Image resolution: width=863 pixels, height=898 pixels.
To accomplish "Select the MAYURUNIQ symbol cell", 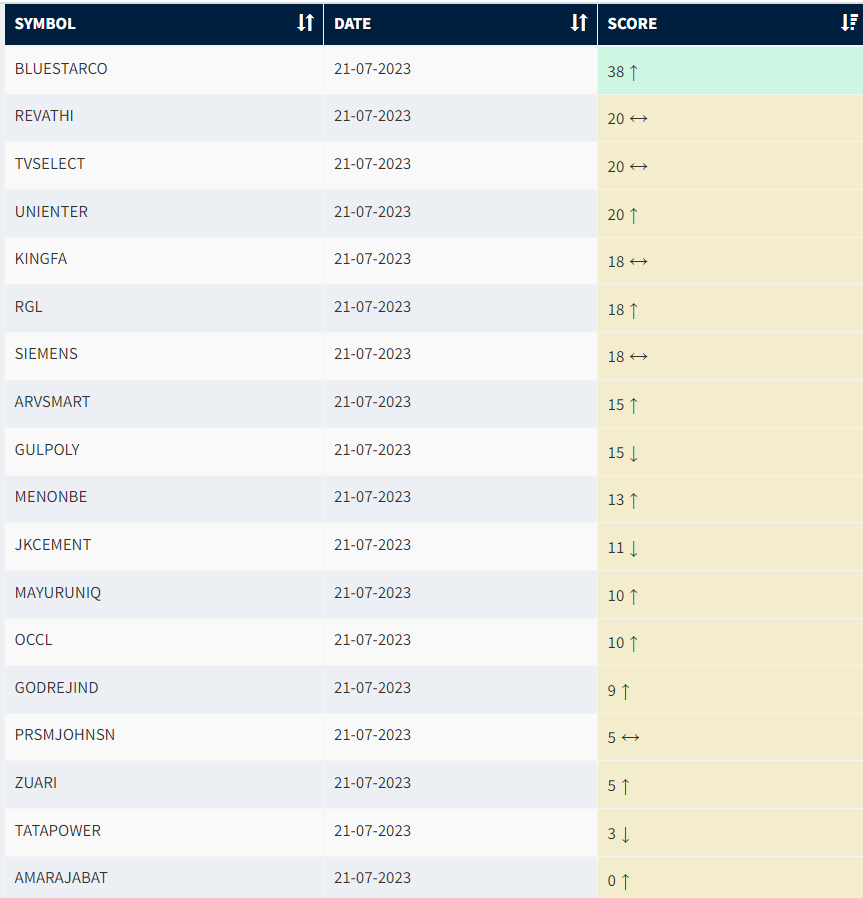I will coord(164,593).
